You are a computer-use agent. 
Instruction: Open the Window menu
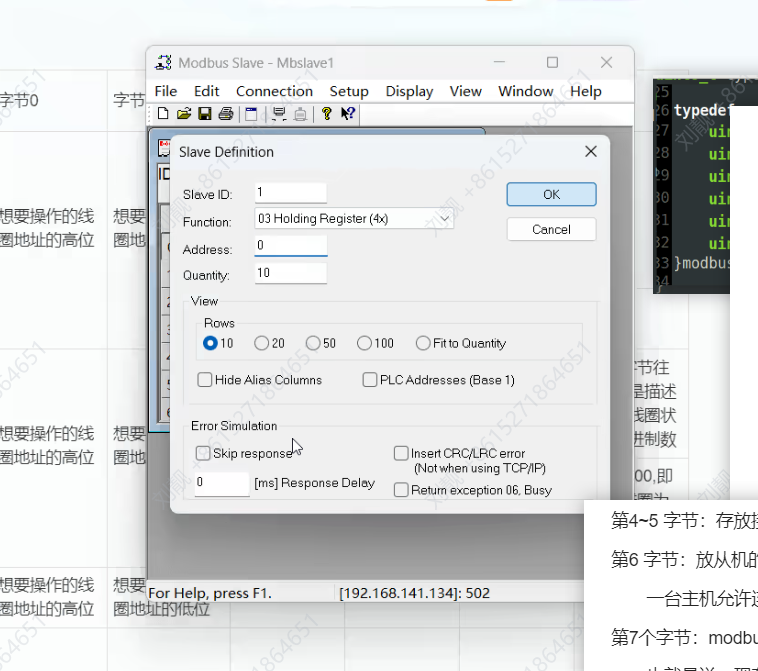point(525,91)
